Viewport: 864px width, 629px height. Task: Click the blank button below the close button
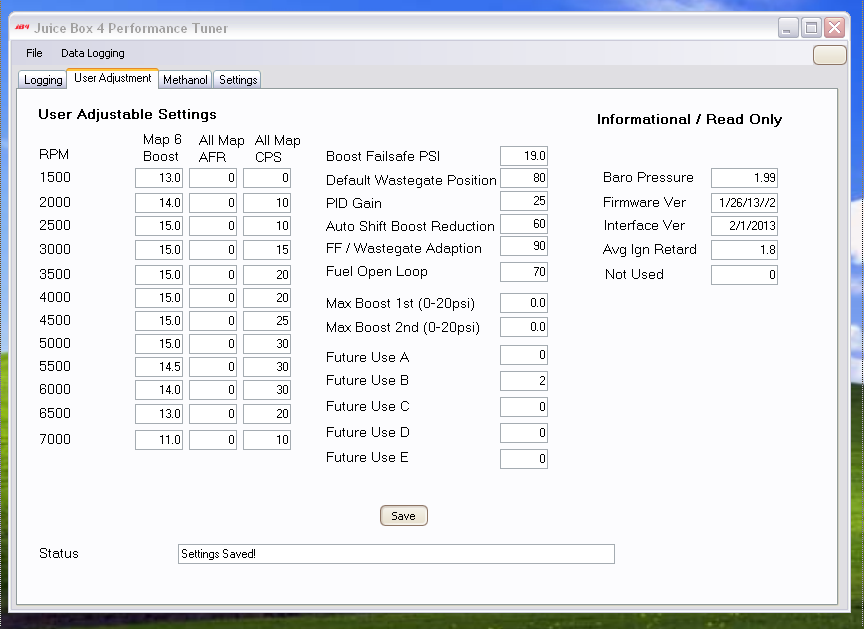click(829, 55)
